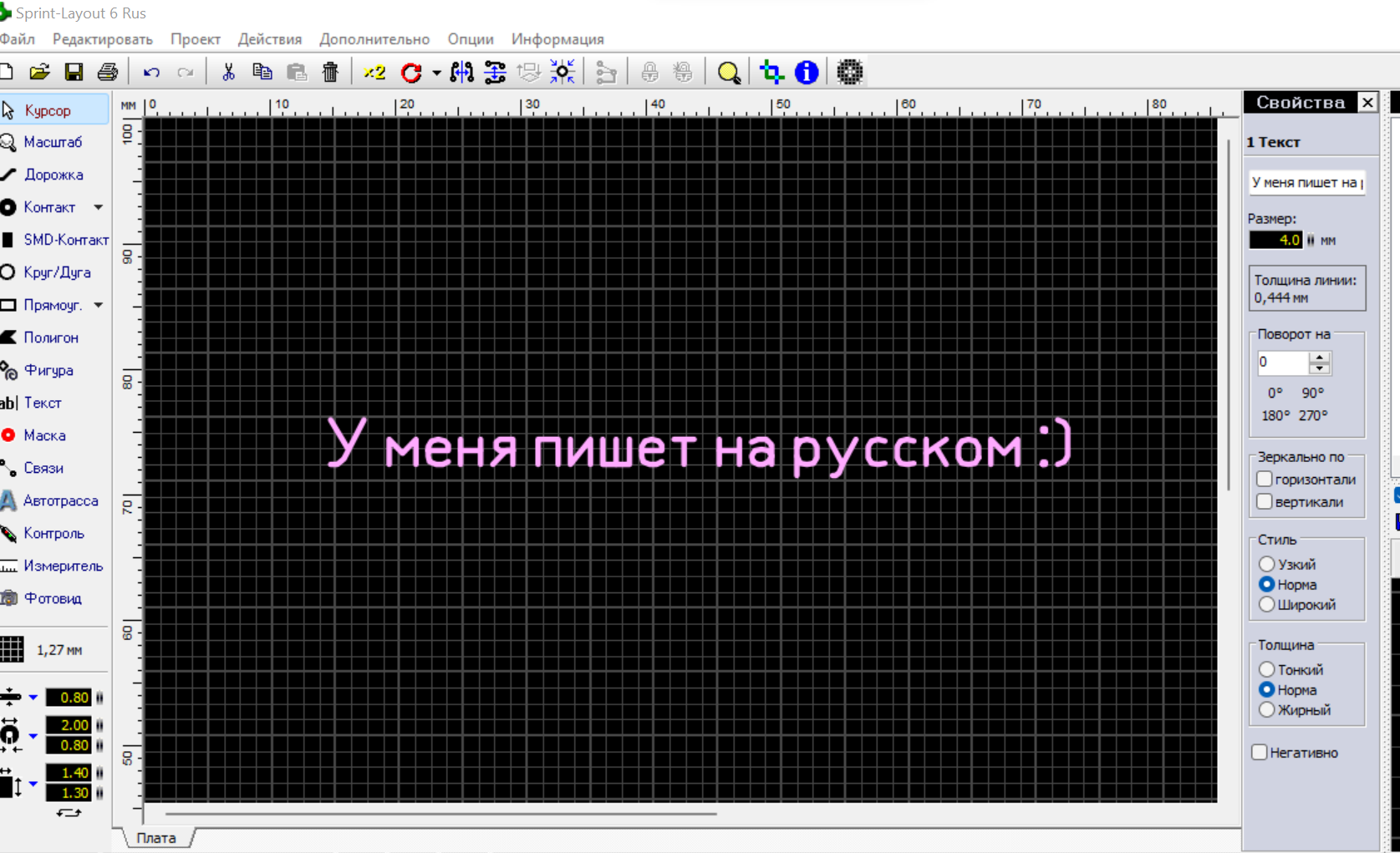Select the Измеритель measuring tool
1400x853 pixels.
click(54, 566)
